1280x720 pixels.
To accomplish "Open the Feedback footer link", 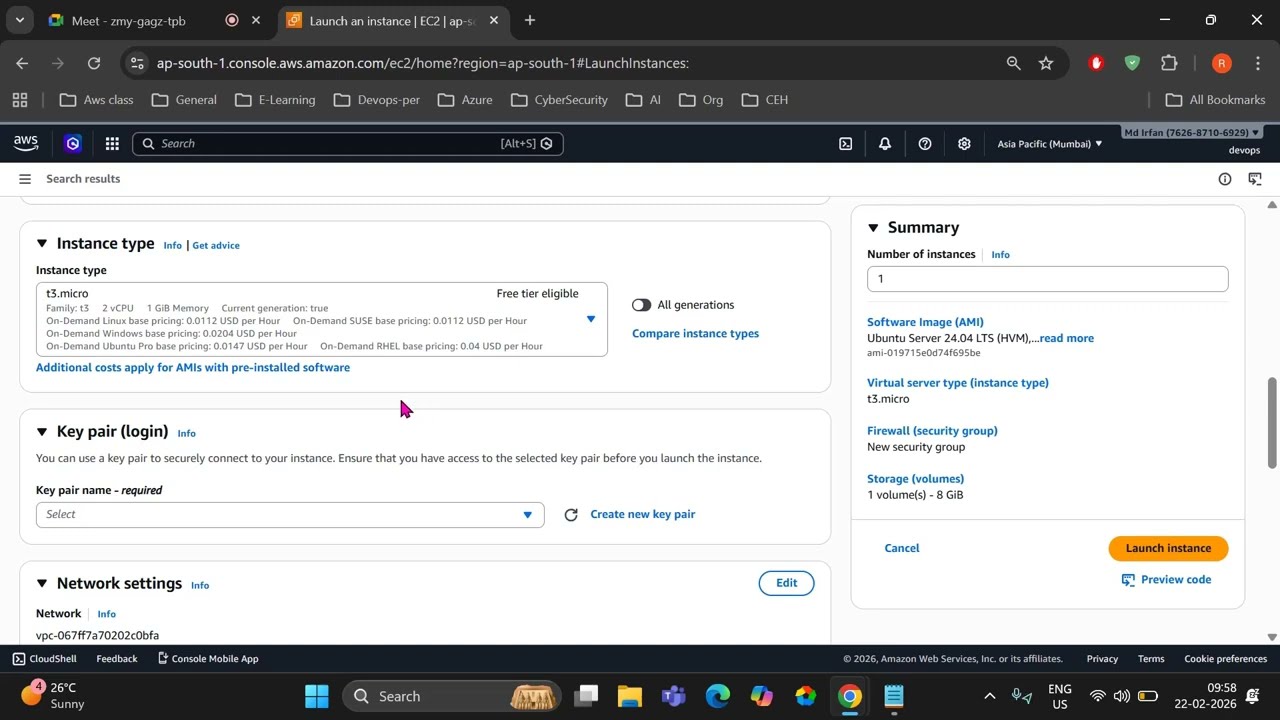I will (x=117, y=659).
